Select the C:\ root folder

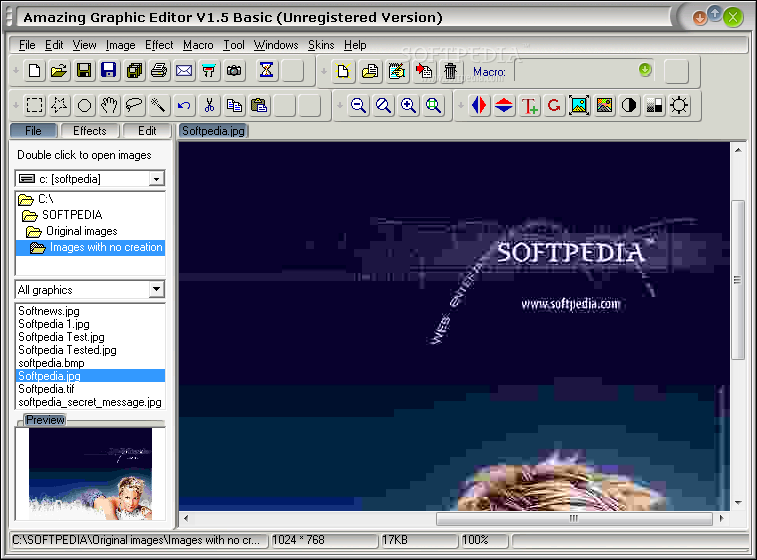point(46,199)
